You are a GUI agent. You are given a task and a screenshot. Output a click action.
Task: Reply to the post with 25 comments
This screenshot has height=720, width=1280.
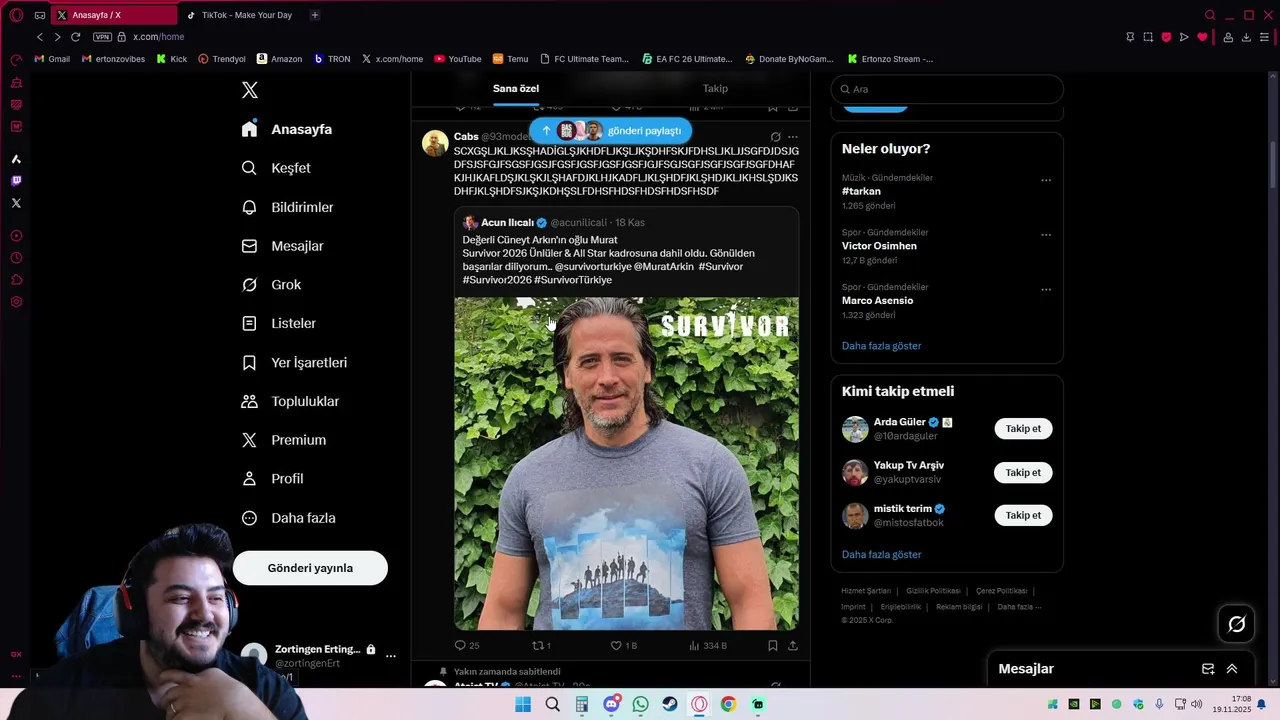tap(467, 646)
